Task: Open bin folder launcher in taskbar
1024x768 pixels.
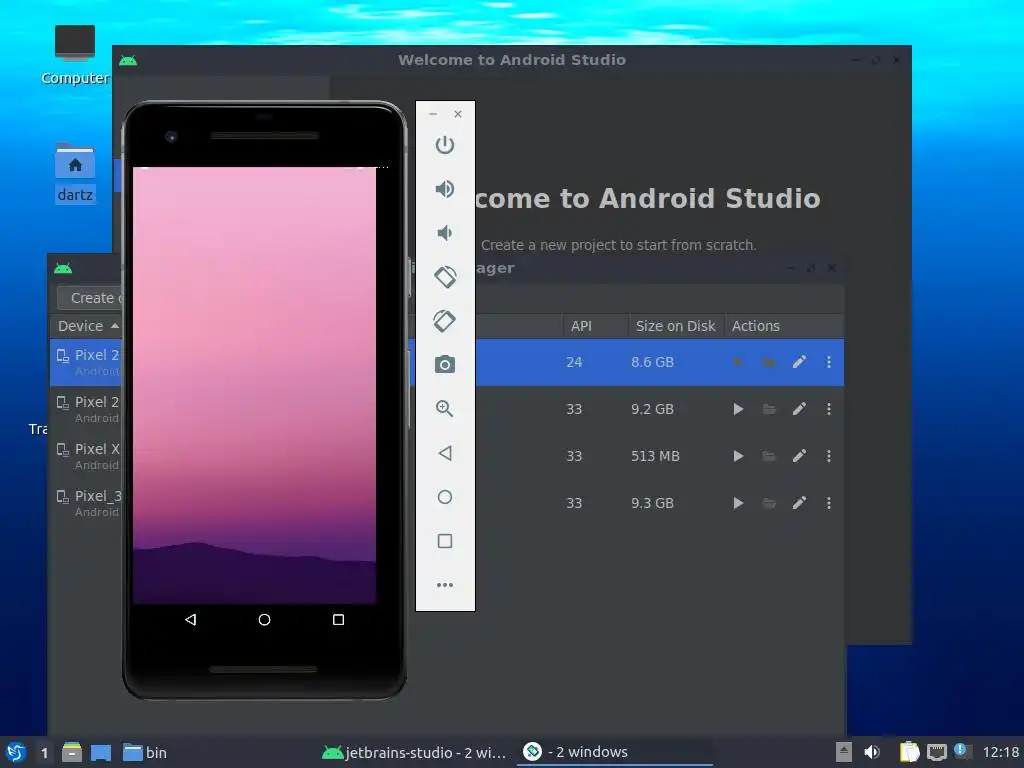Action: tap(145, 752)
